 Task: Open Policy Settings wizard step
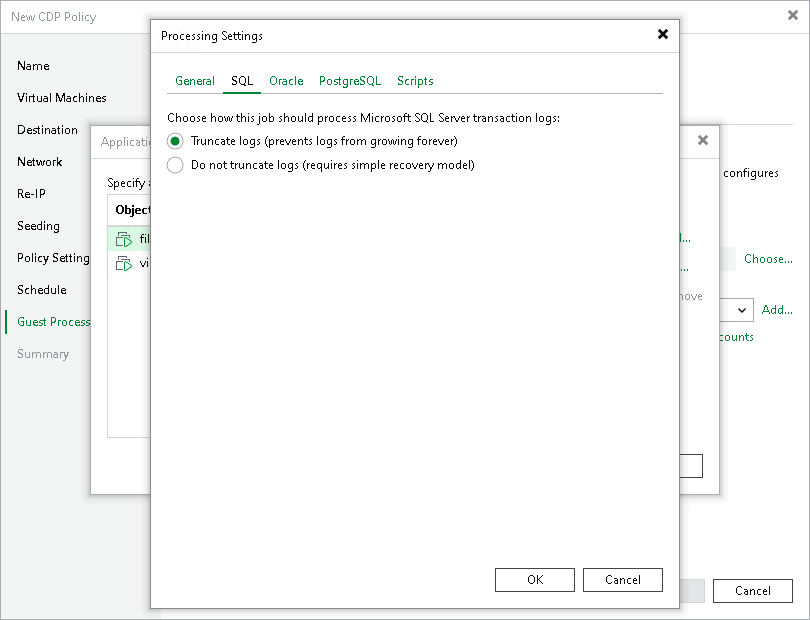[x=53, y=258]
